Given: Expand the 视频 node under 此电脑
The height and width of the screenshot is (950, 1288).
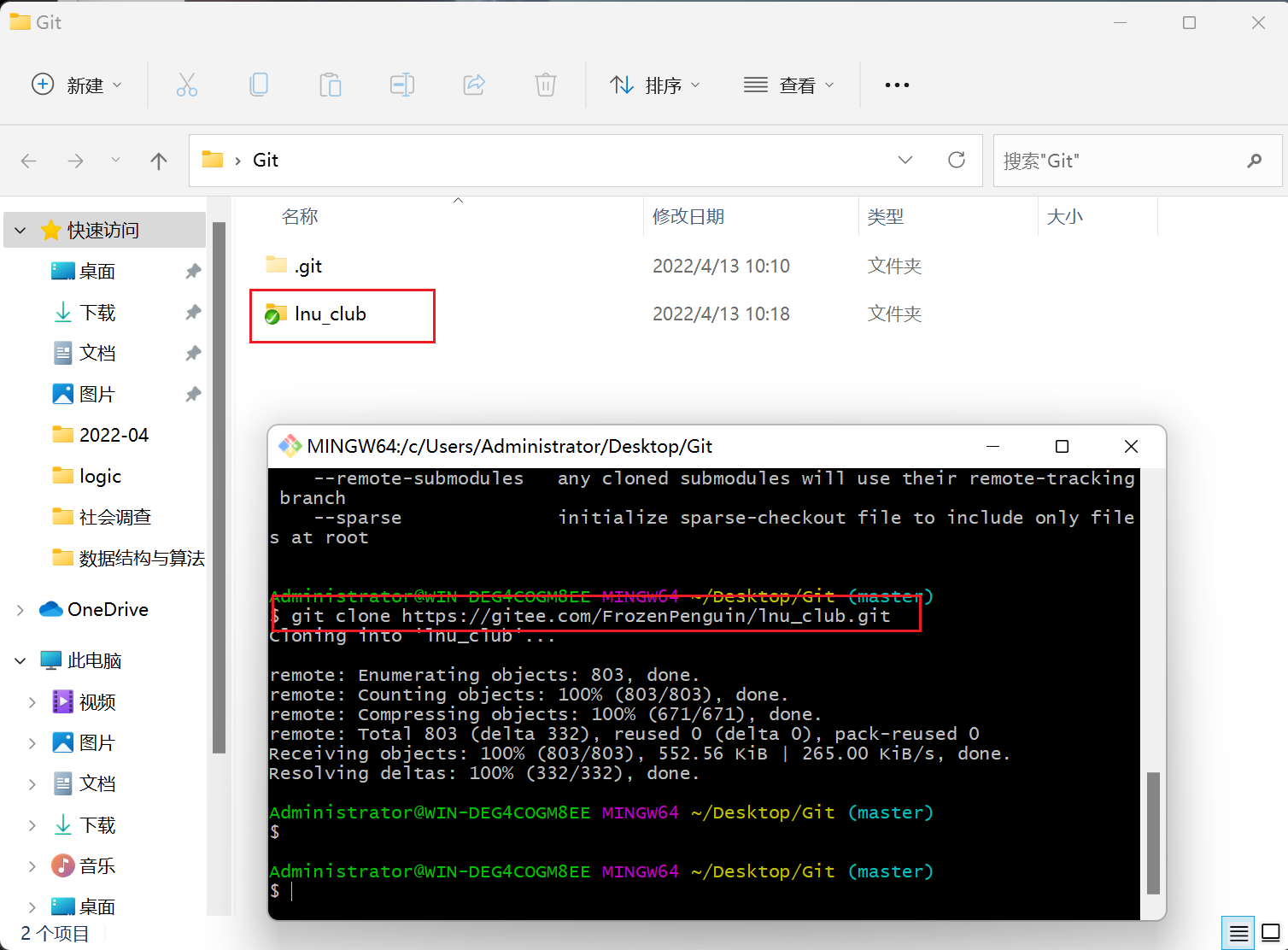Looking at the screenshot, I should click(x=32, y=702).
